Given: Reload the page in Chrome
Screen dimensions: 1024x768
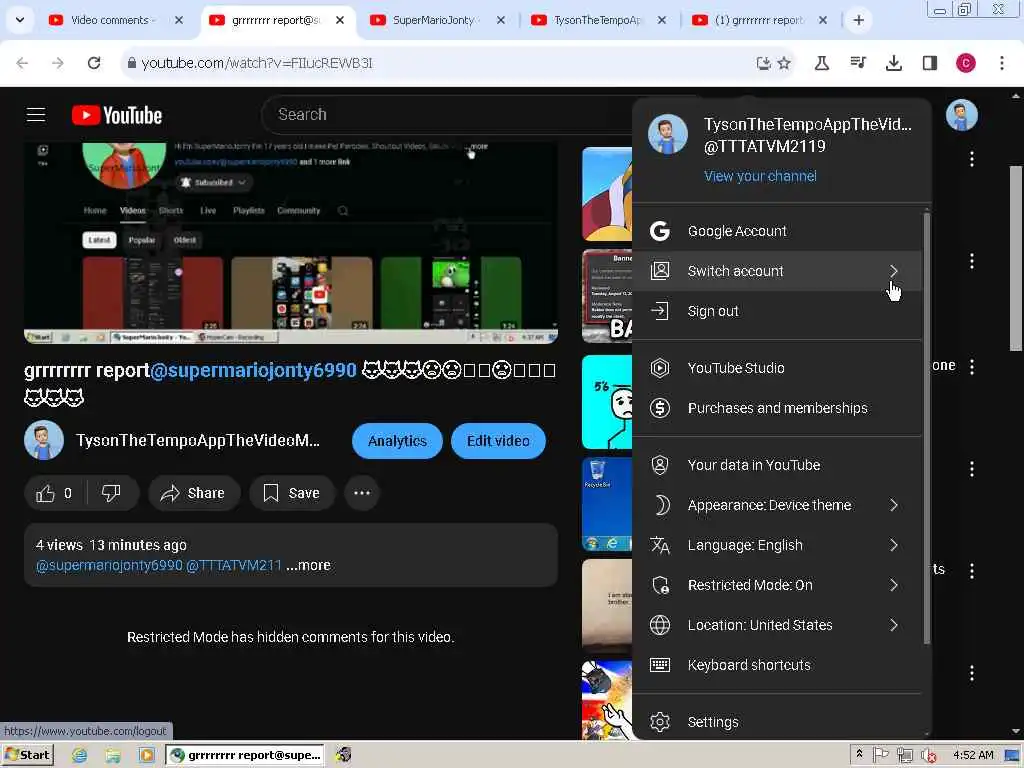Looking at the screenshot, I should point(94,63).
